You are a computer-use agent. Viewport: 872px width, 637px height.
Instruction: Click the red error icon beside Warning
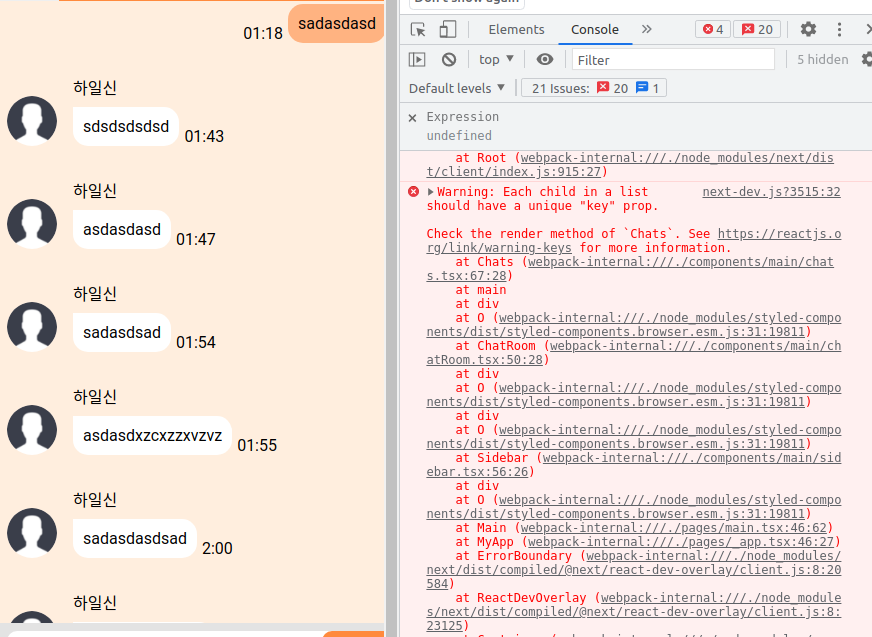click(x=413, y=192)
